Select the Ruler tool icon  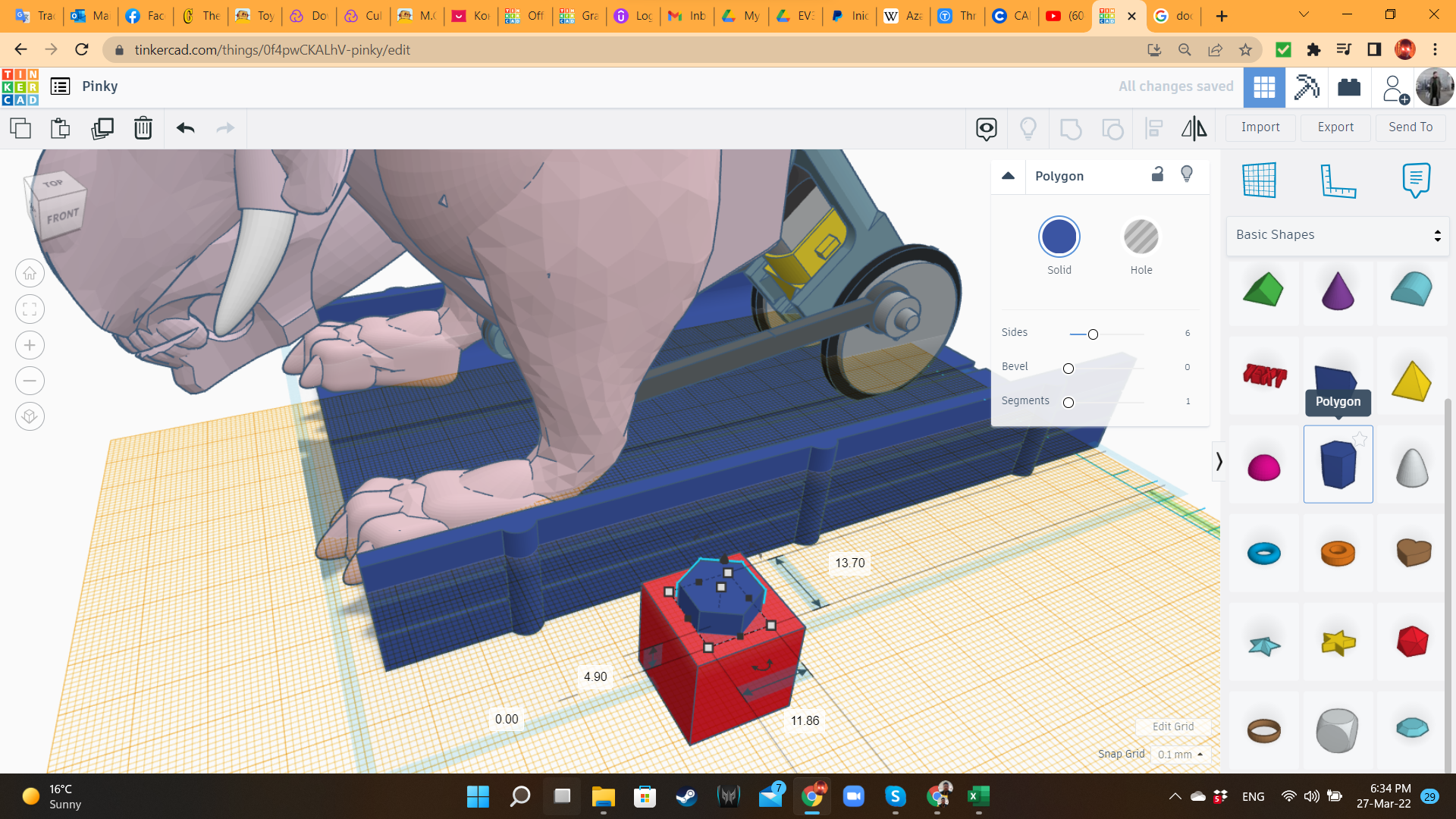click(x=1338, y=180)
